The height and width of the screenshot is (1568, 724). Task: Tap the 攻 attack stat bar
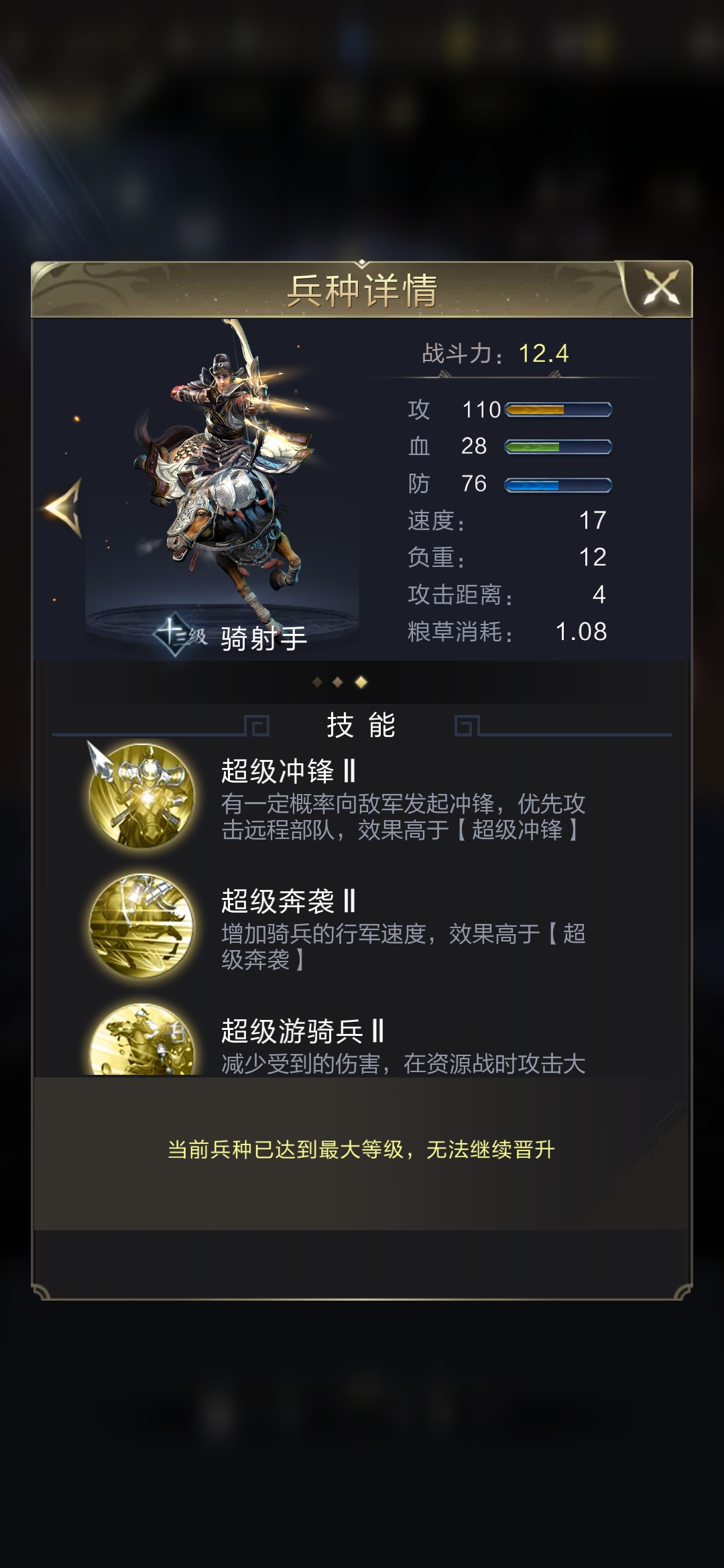558,409
